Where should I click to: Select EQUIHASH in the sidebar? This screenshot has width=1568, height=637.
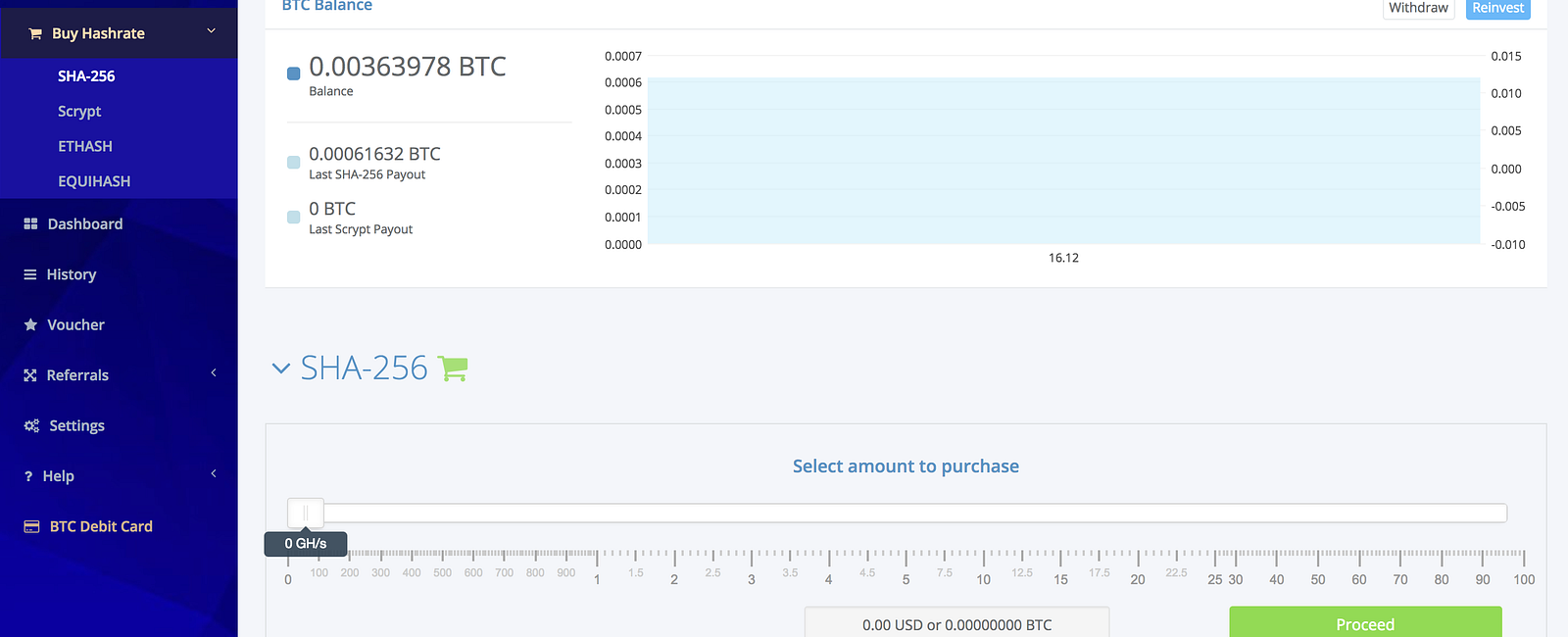point(94,181)
